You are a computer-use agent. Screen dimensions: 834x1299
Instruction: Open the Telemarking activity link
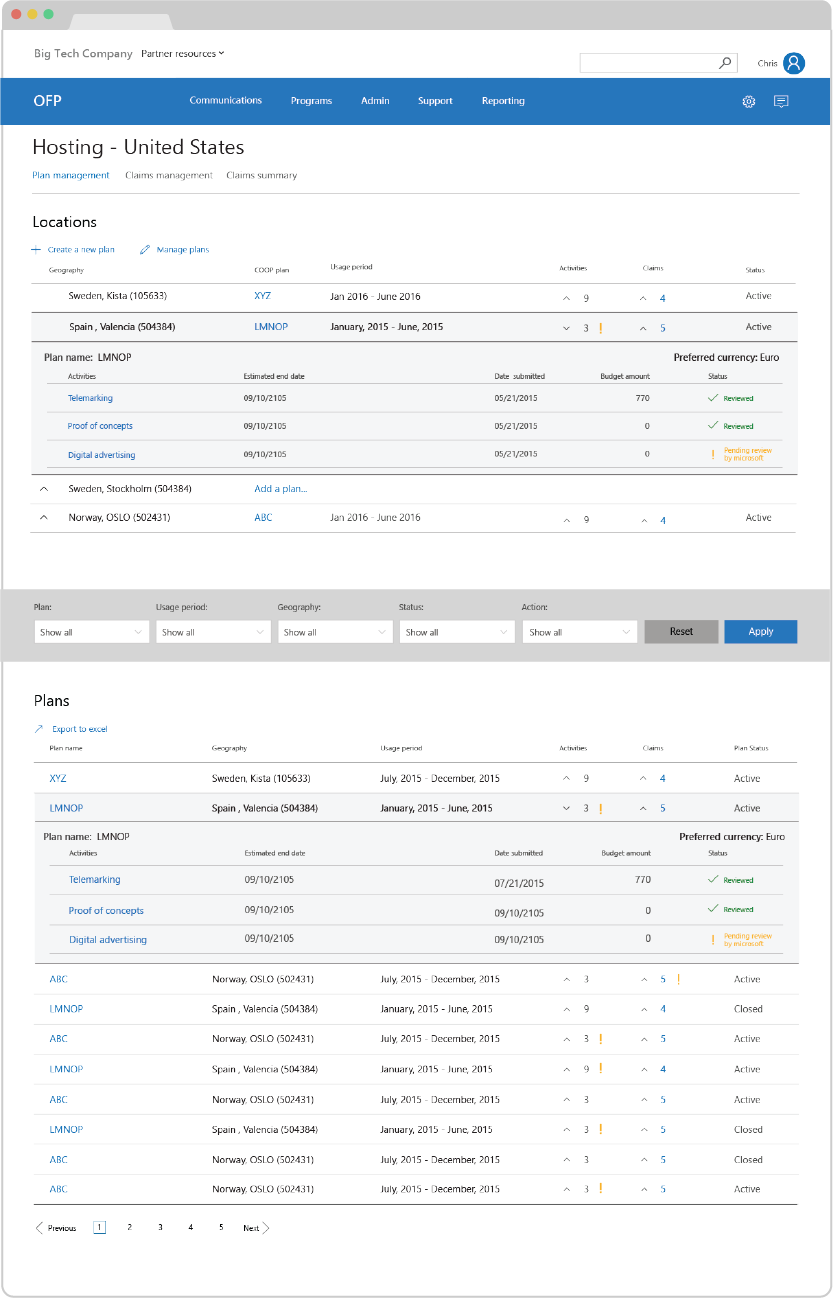[90, 398]
